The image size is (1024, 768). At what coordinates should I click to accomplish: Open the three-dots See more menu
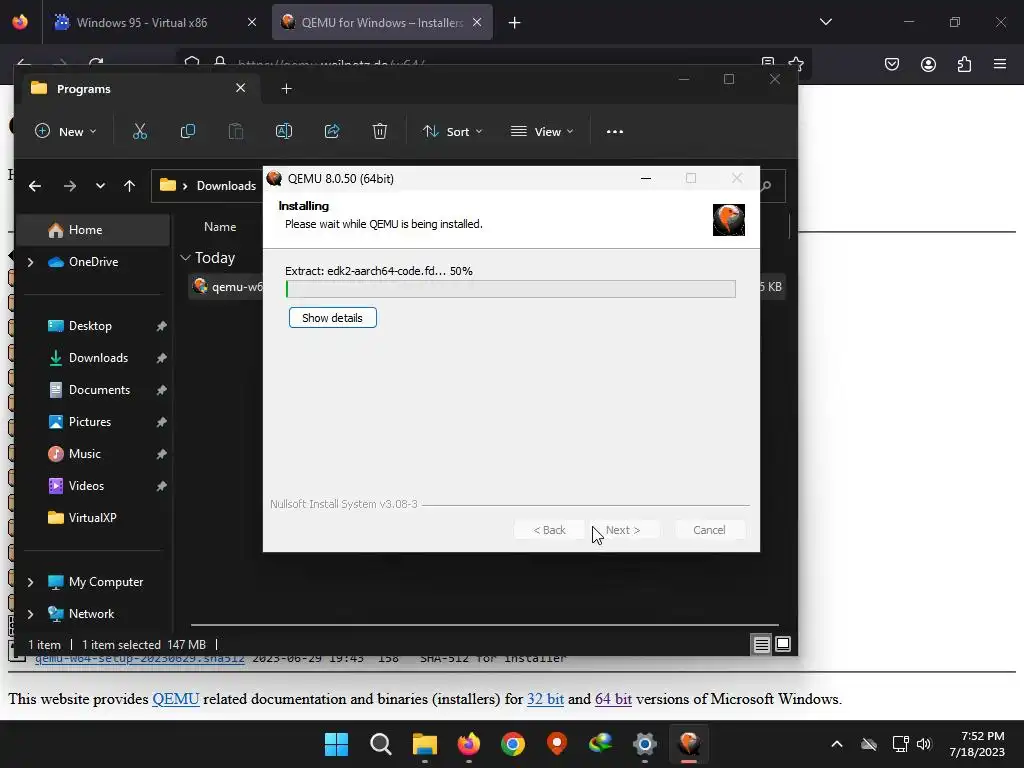(x=615, y=131)
